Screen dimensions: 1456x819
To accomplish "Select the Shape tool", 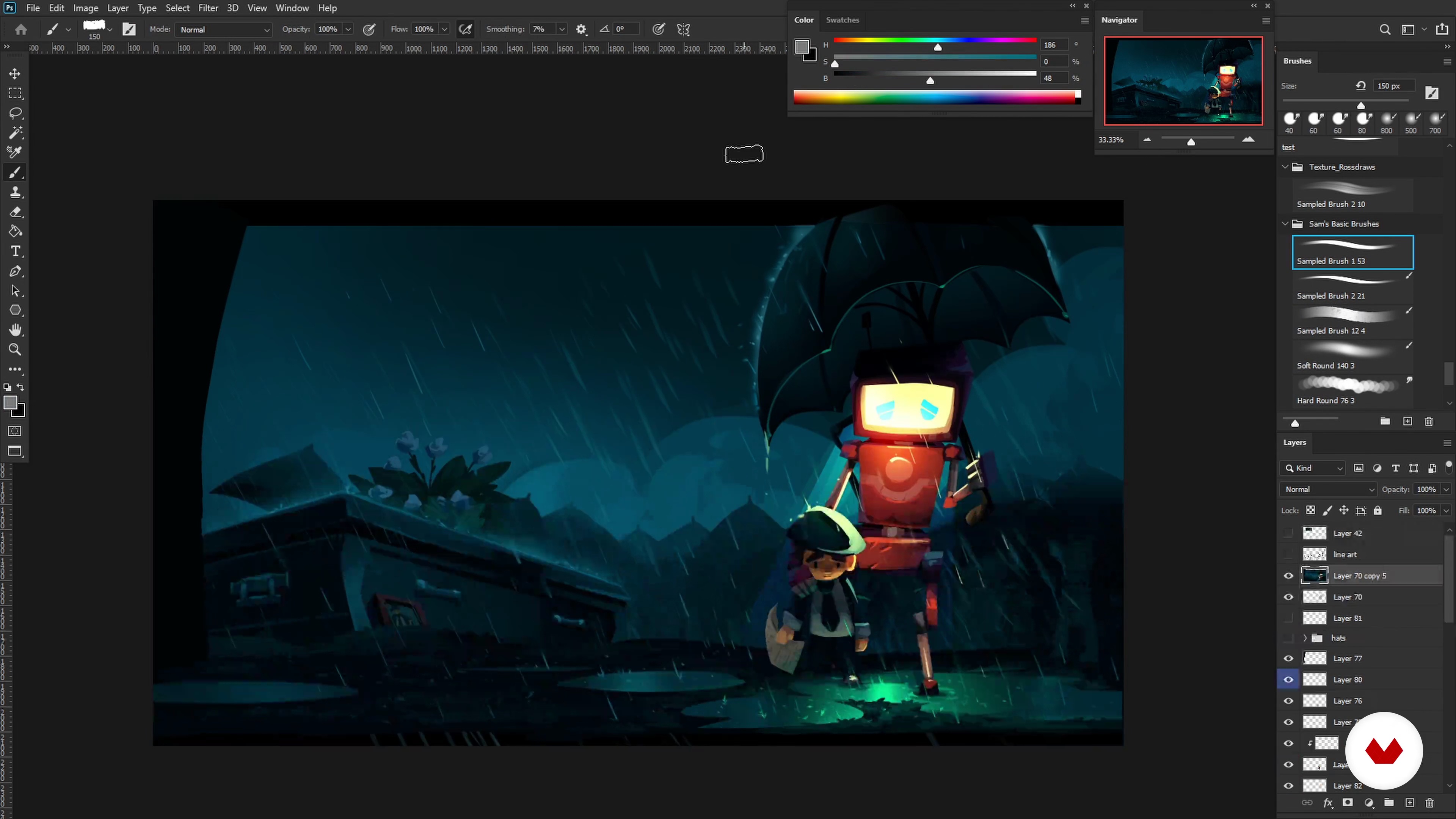I will (x=15, y=310).
